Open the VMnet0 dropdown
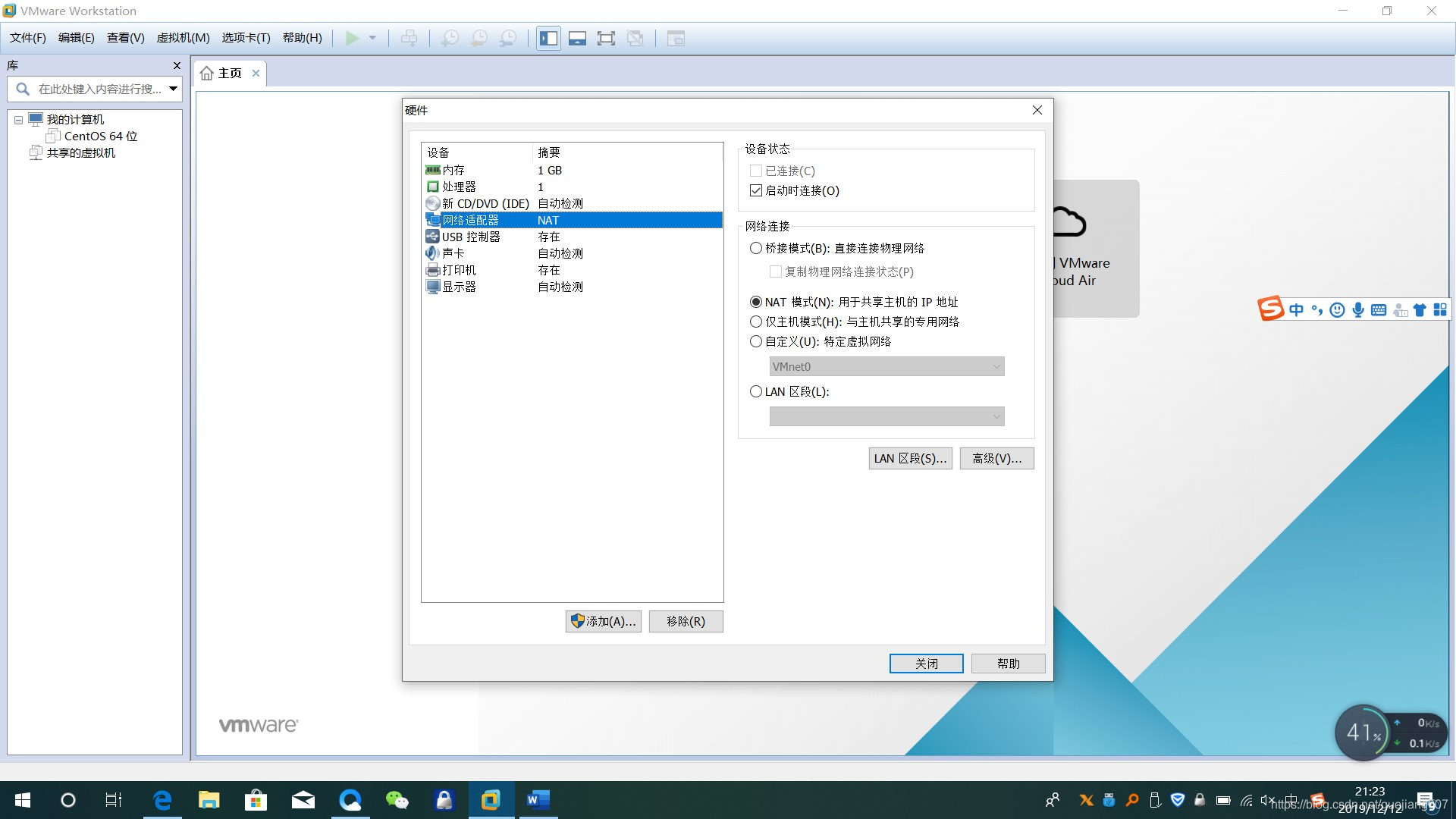The height and width of the screenshot is (819, 1456). point(886,367)
